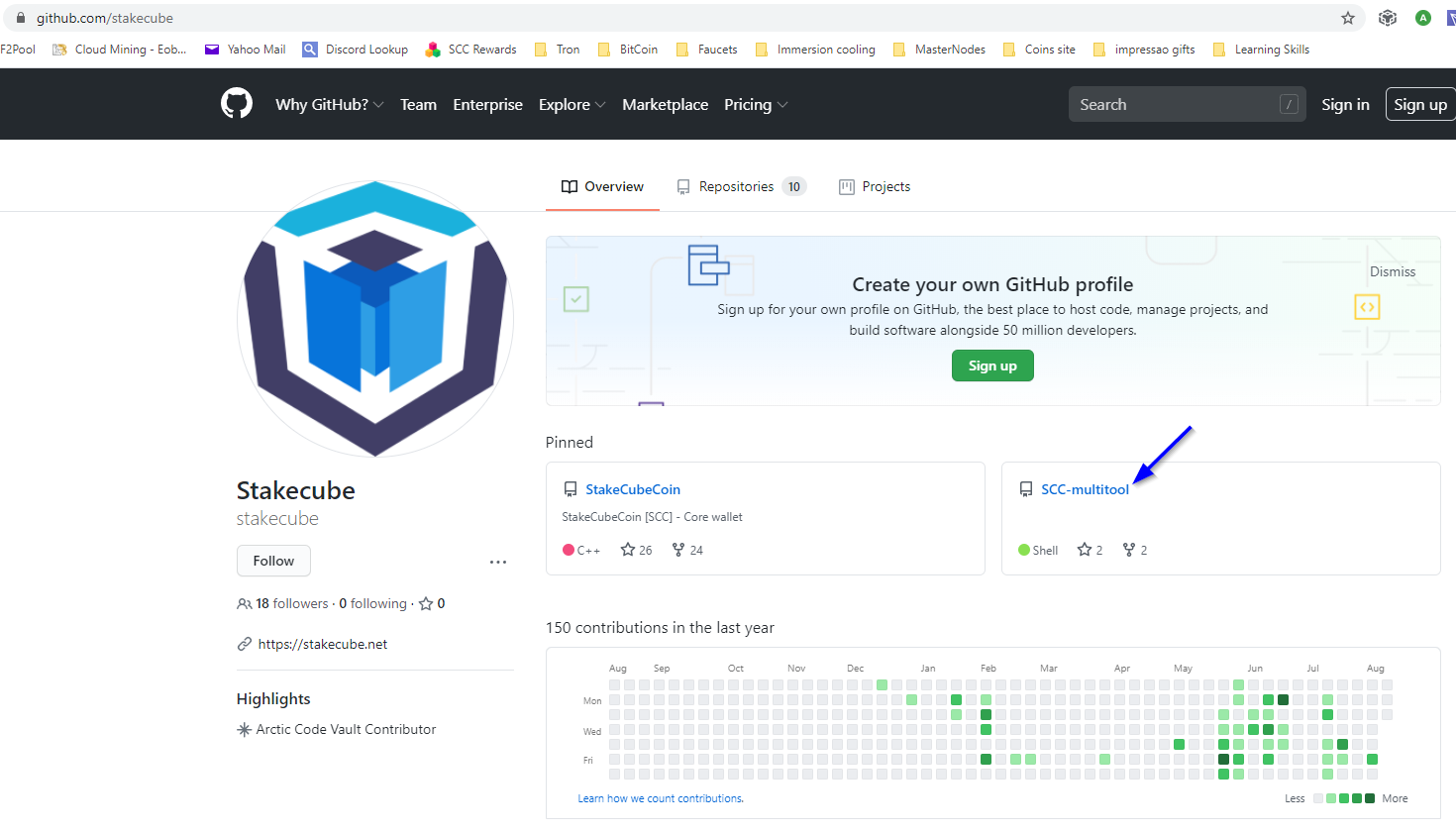1456x833 pixels.
Task: Open the Immersion cooling bookmarks folder
Action: tap(815, 50)
